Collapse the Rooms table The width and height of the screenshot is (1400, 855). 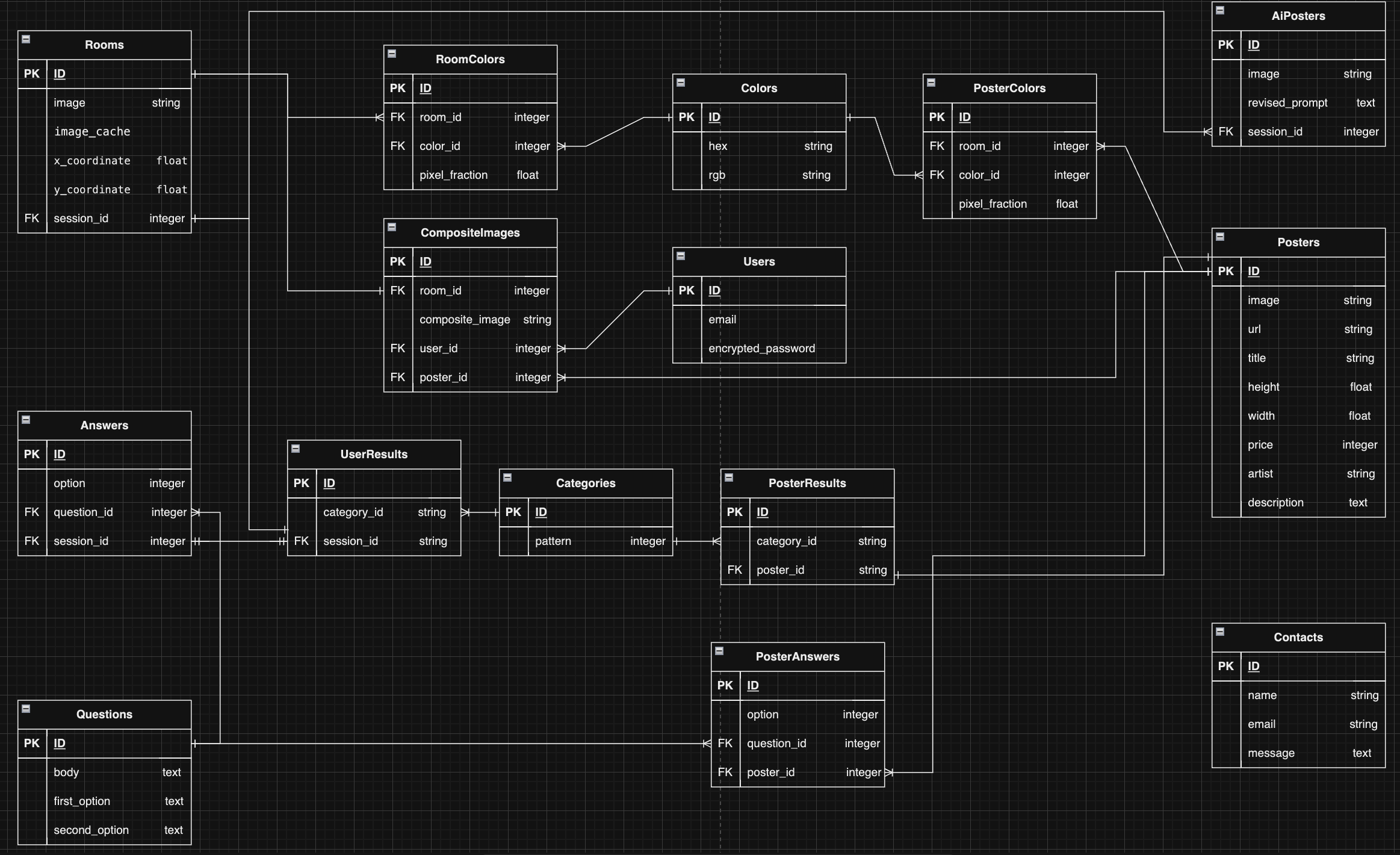click(26, 39)
